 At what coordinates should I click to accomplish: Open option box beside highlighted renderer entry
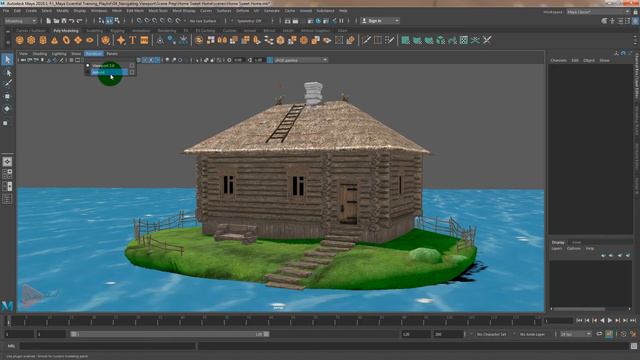click(132, 72)
